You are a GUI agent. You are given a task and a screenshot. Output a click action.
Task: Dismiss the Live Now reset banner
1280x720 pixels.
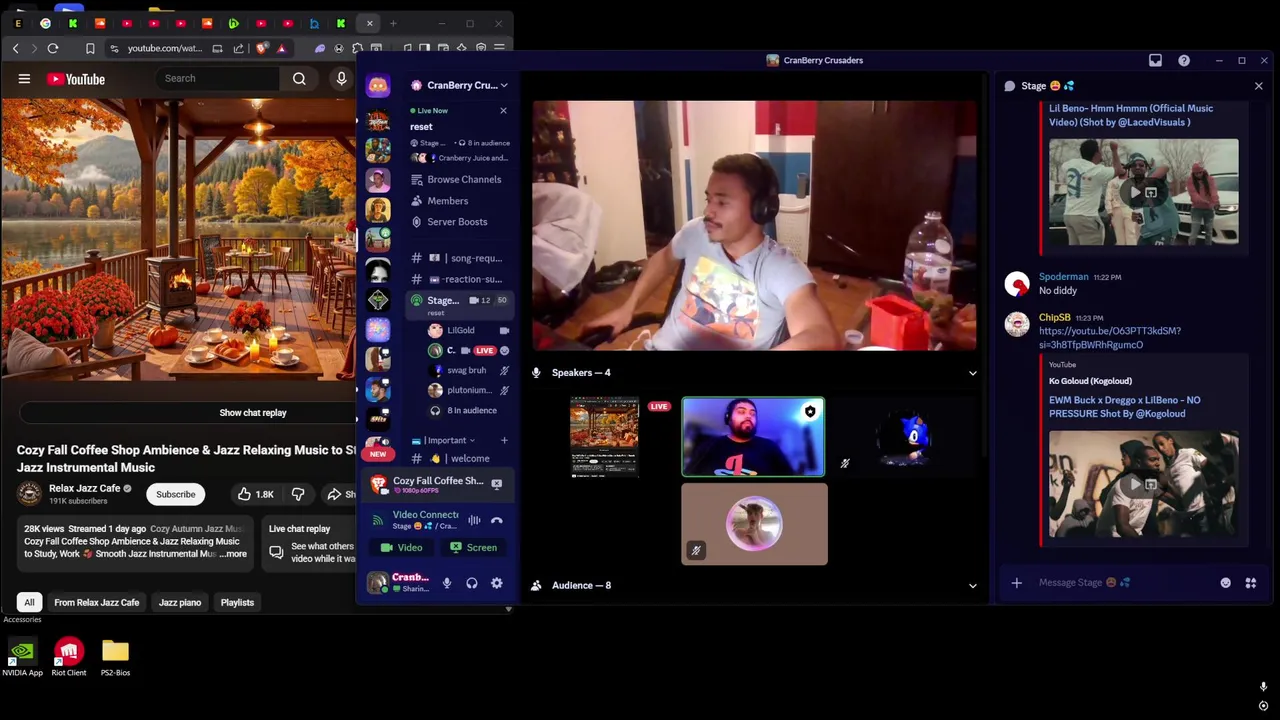tap(503, 110)
